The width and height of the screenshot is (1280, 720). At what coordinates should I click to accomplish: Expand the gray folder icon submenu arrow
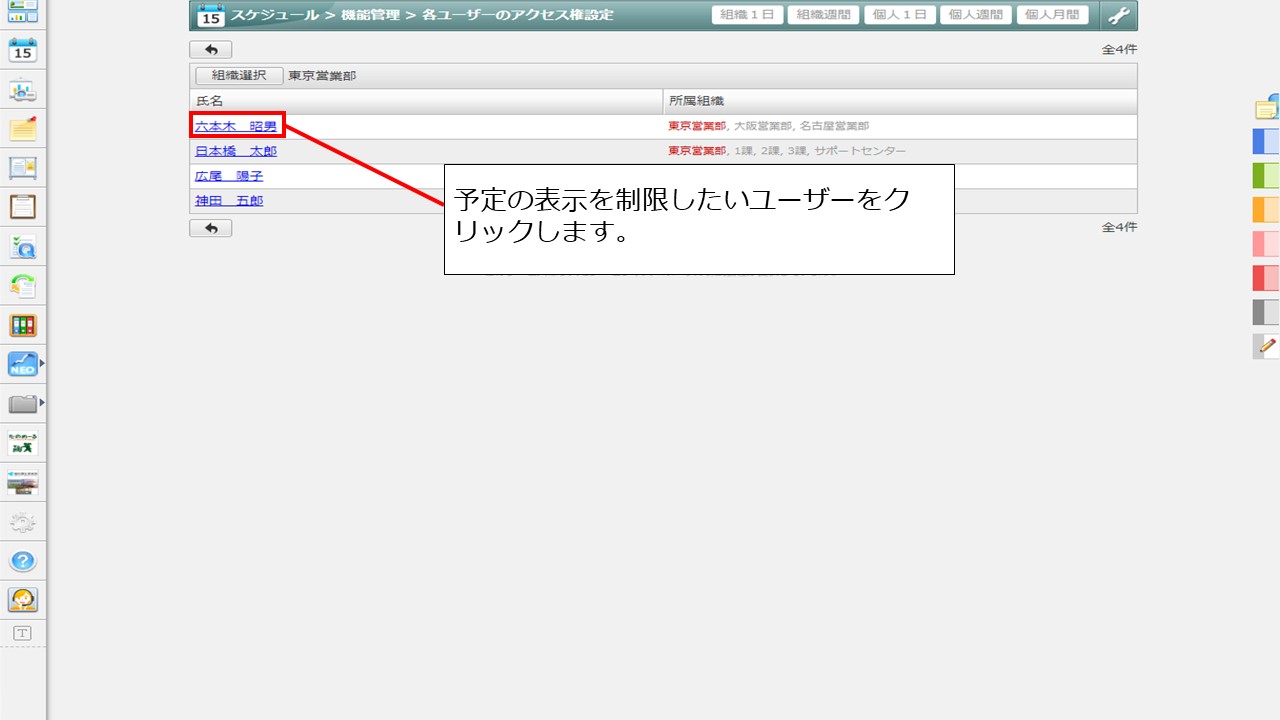42,402
